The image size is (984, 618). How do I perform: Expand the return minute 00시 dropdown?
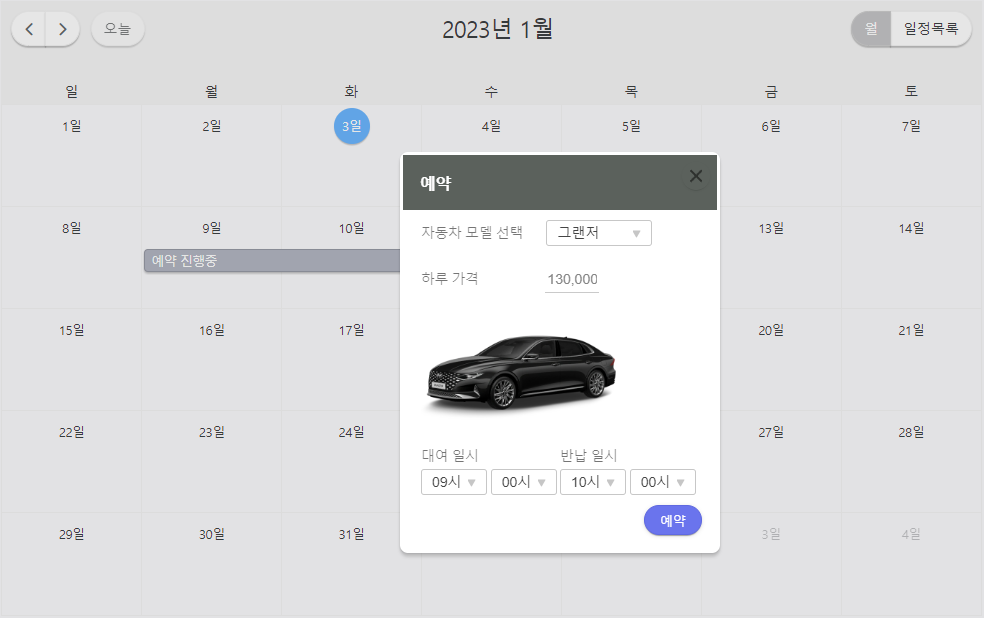point(662,482)
